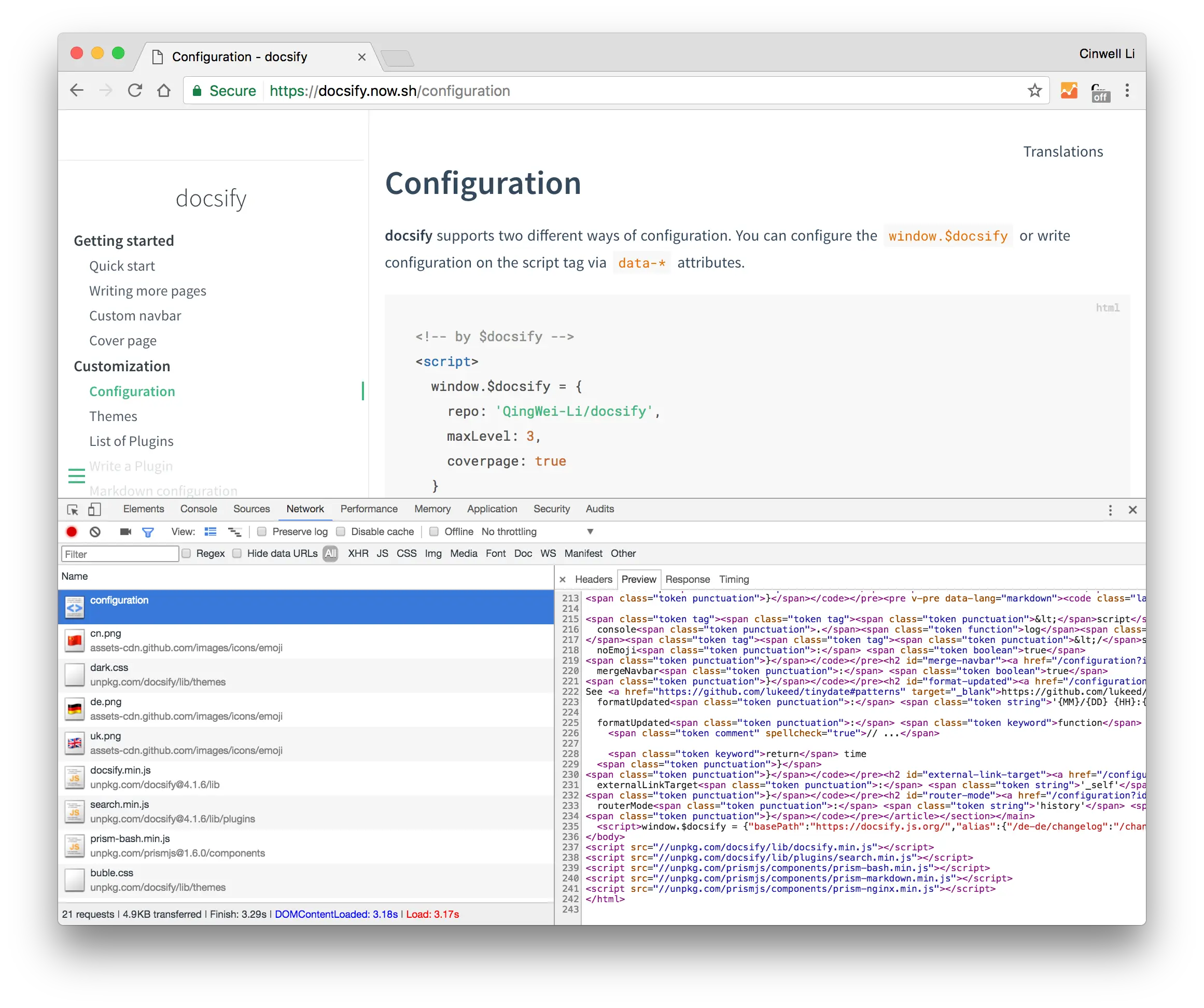Enable the Preserve log checkbox
1204x1008 pixels.
262,531
